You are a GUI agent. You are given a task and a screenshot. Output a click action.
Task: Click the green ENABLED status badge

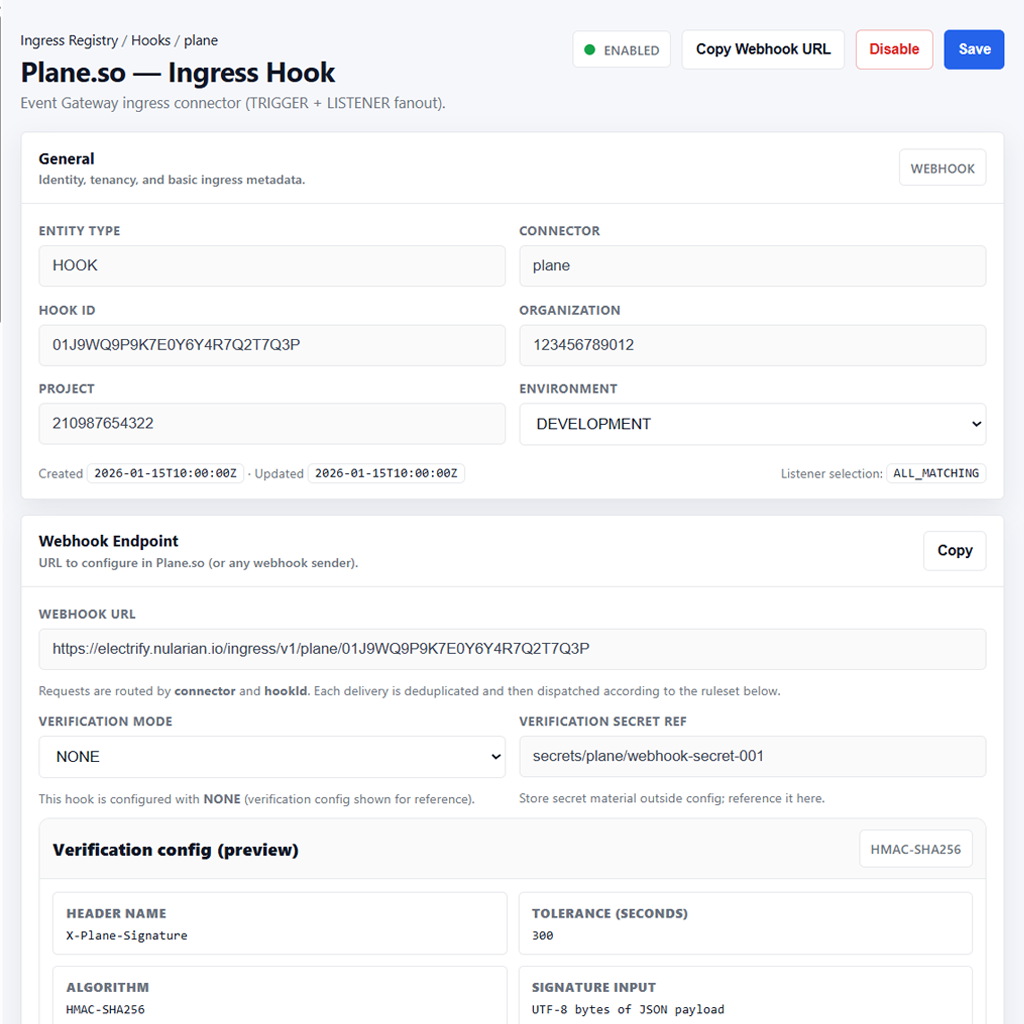point(621,50)
